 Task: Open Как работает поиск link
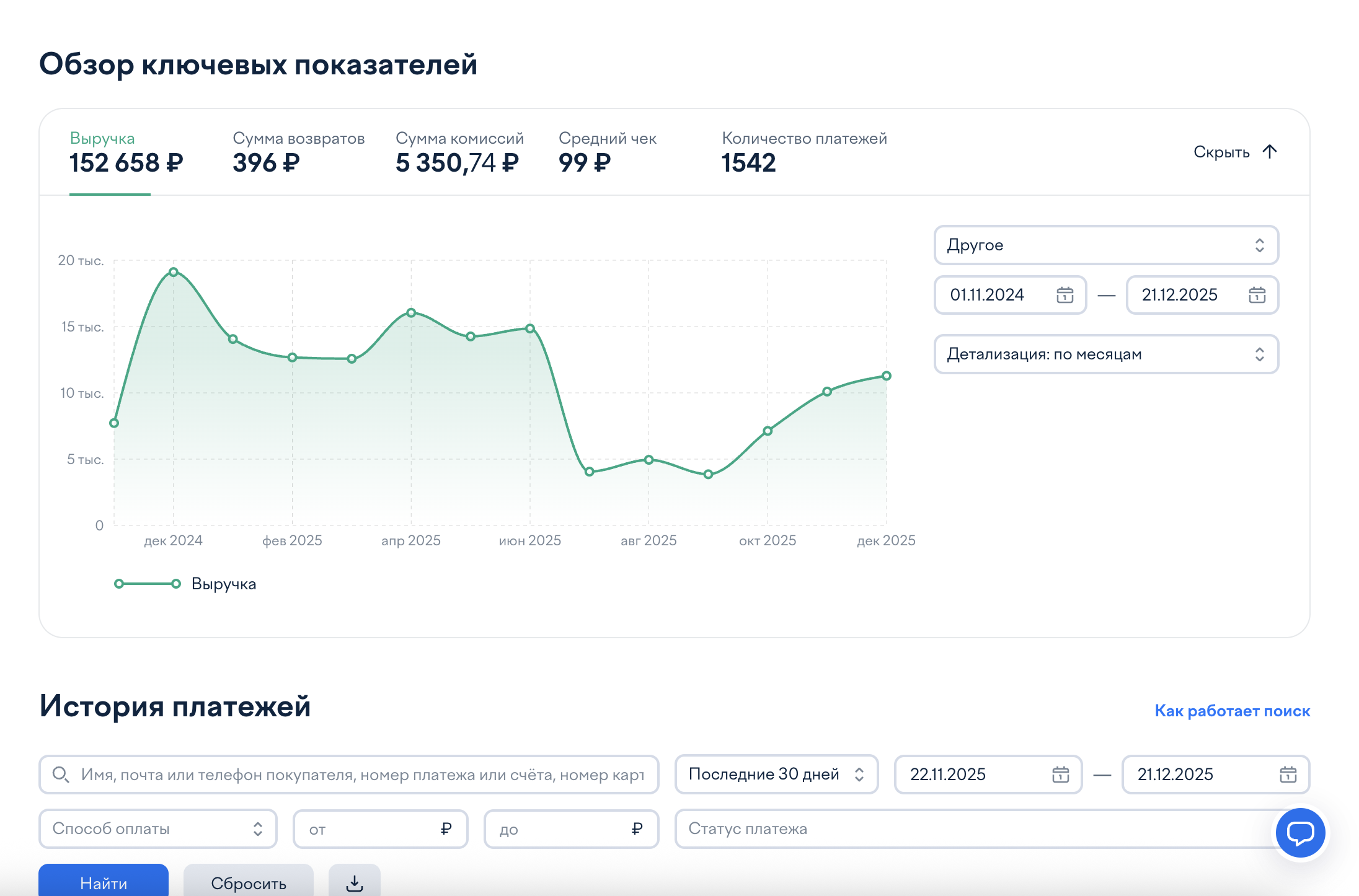[1232, 711]
